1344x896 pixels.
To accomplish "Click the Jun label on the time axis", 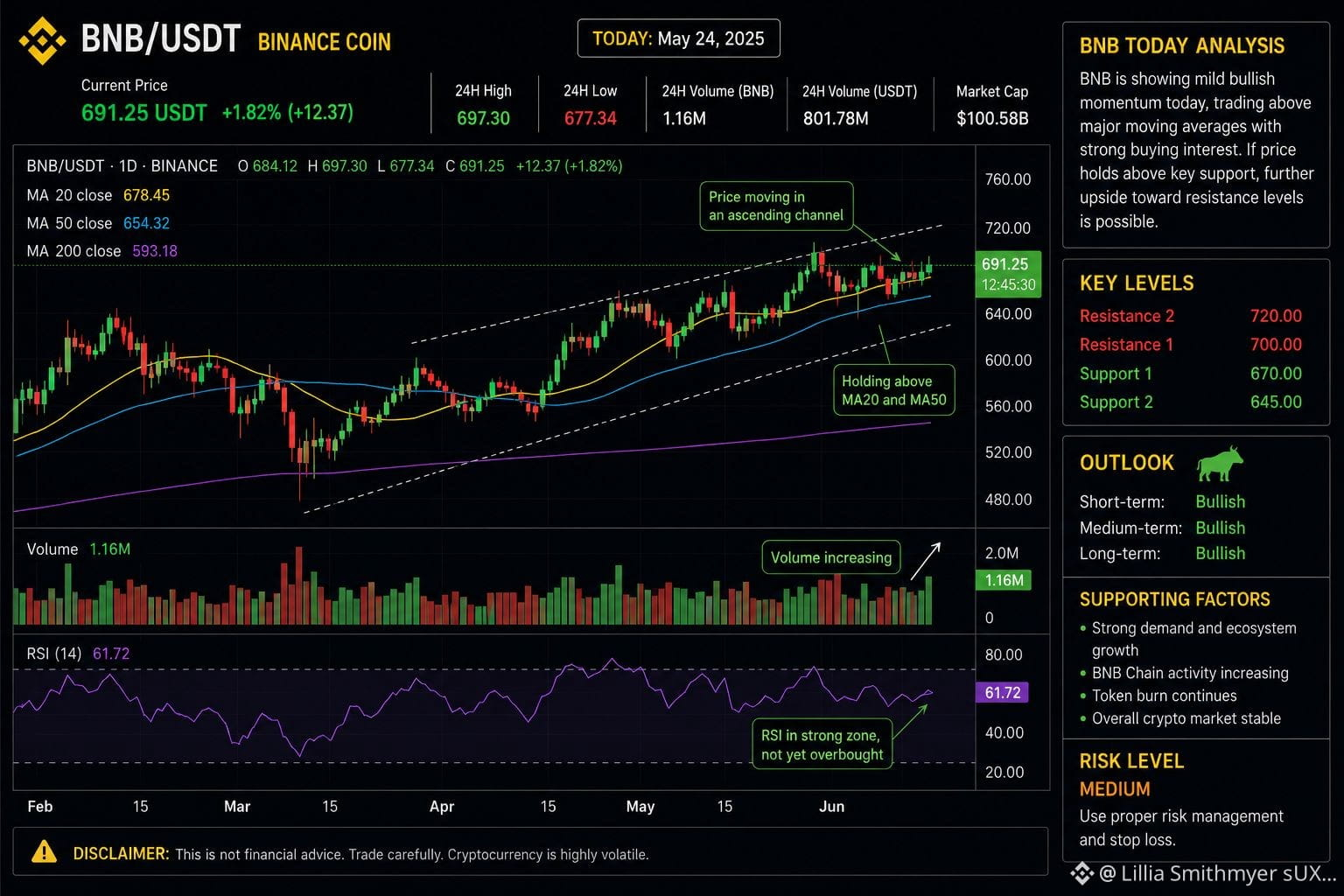I will (x=831, y=806).
